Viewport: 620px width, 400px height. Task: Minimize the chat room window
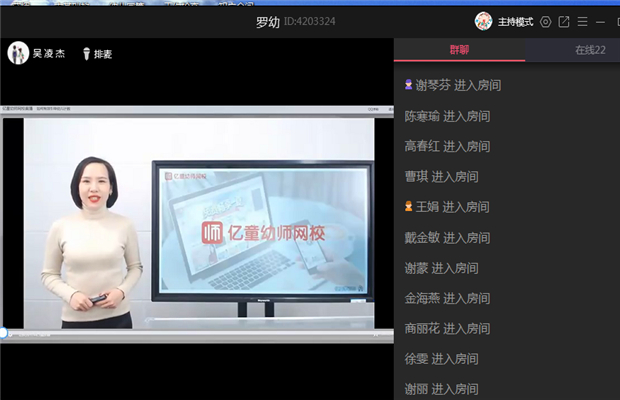pyautogui.click(x=601, y=21)
